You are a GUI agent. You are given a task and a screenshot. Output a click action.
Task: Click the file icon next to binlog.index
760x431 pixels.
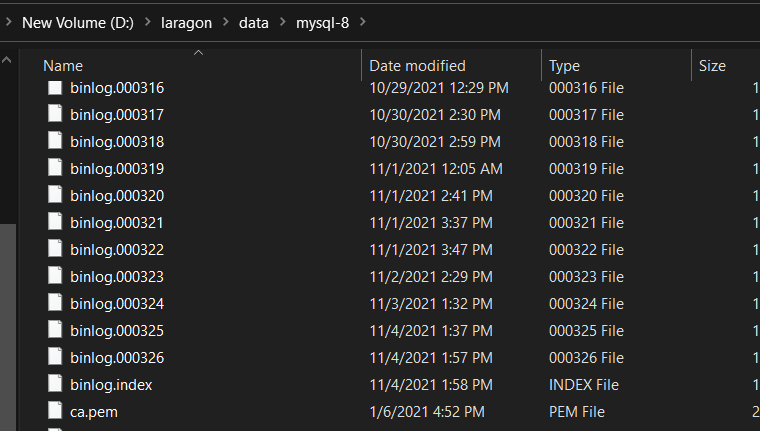click(55, 383)
